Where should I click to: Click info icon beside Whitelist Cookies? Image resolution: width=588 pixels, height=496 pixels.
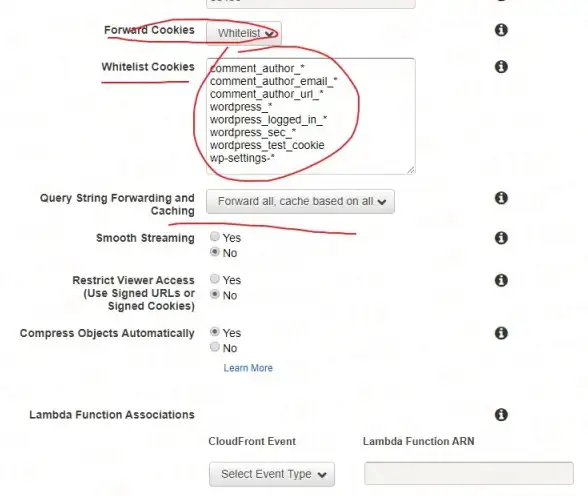[501, 67]
